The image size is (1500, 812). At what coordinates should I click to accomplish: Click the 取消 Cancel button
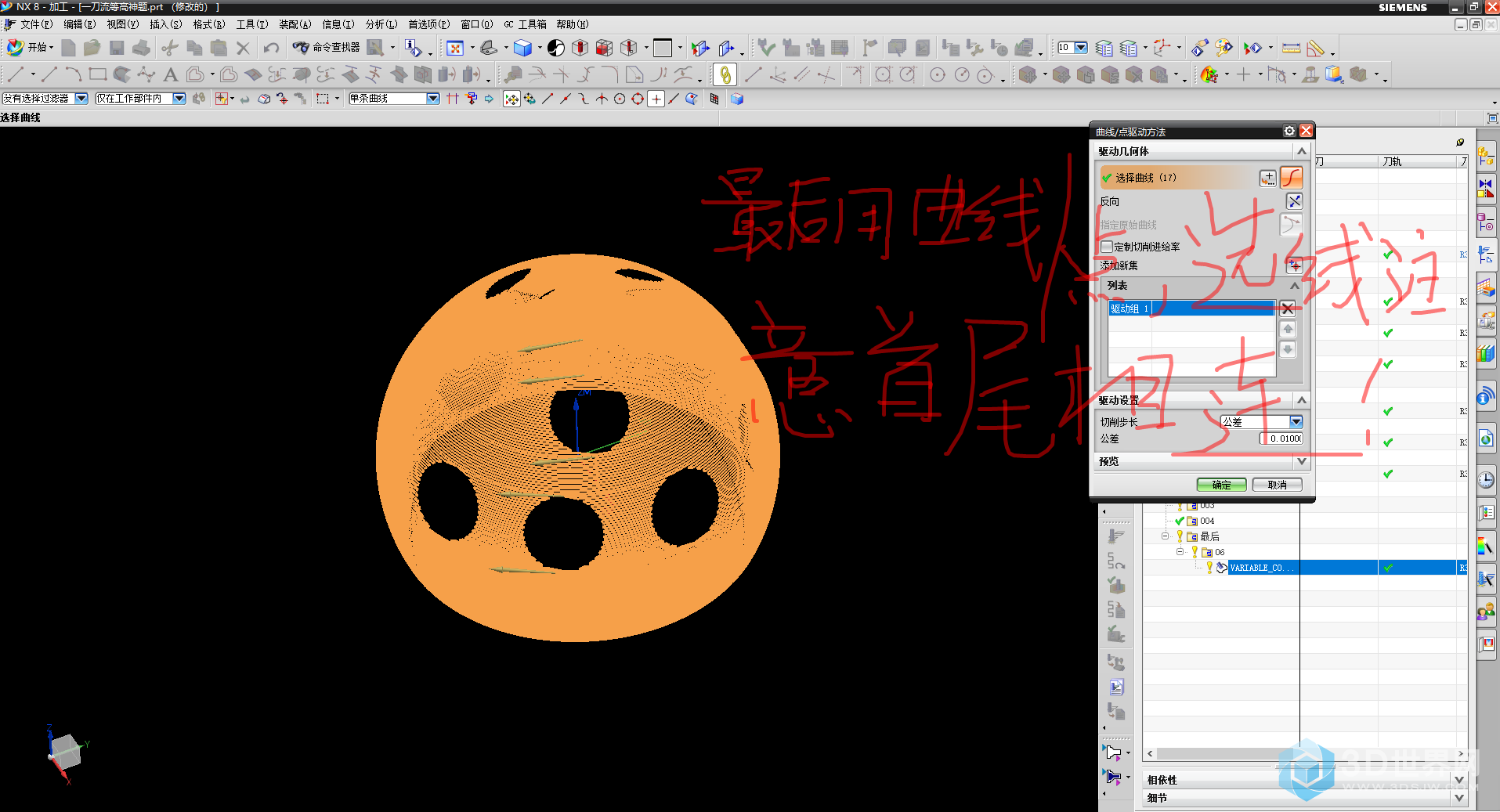click(x=1277, y=485)
